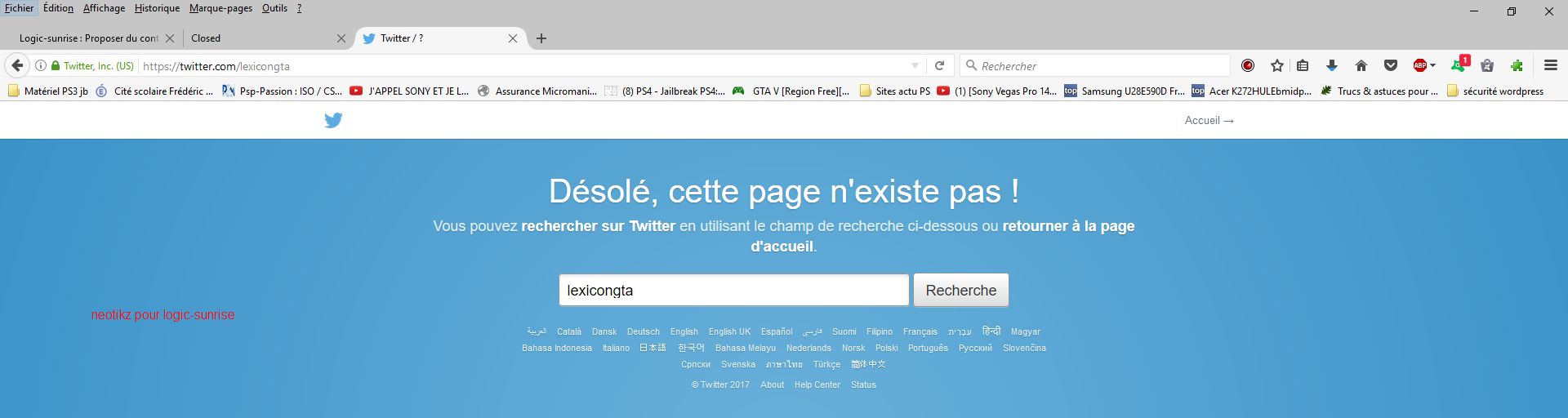
Task: Open the Outils menu
Action: (x=275, y=8)
